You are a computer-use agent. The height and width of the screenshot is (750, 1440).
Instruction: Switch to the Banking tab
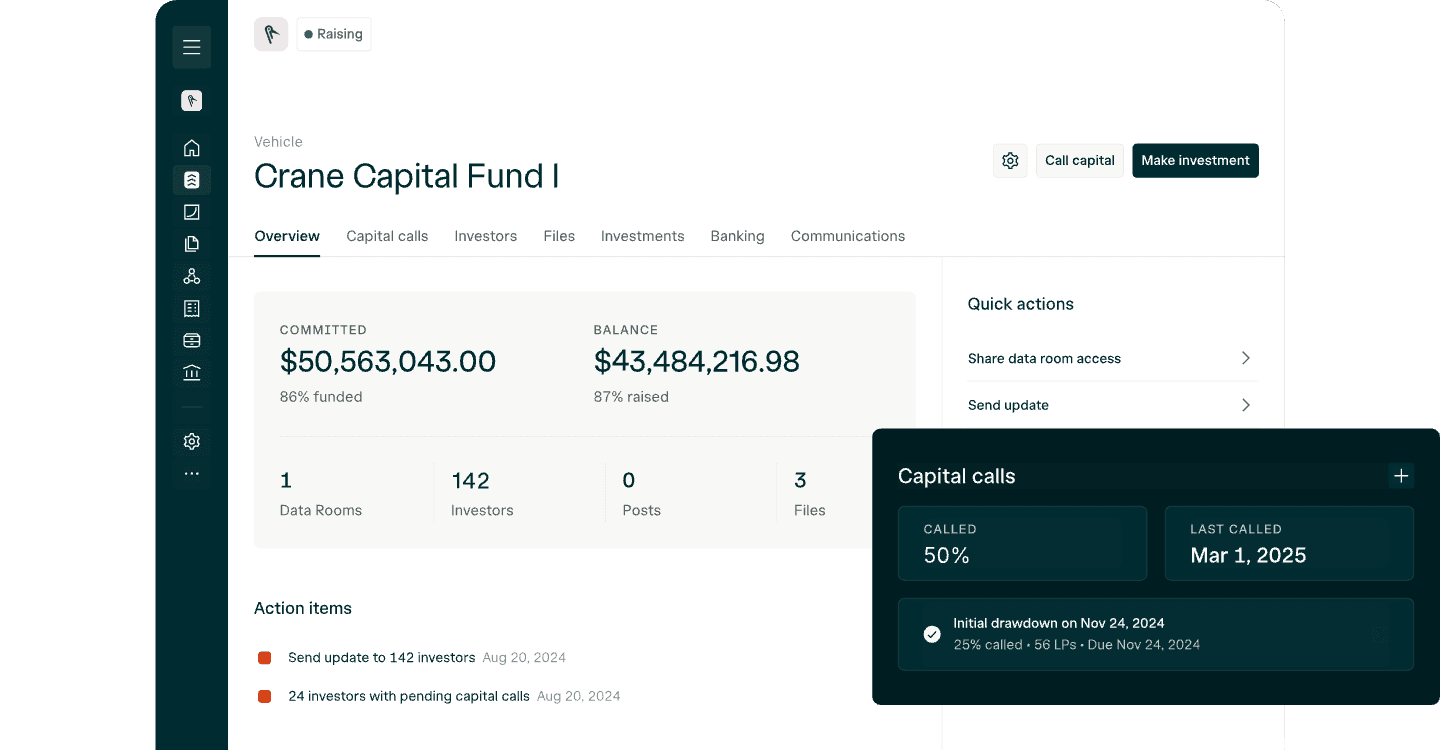(x=738, y=236)
